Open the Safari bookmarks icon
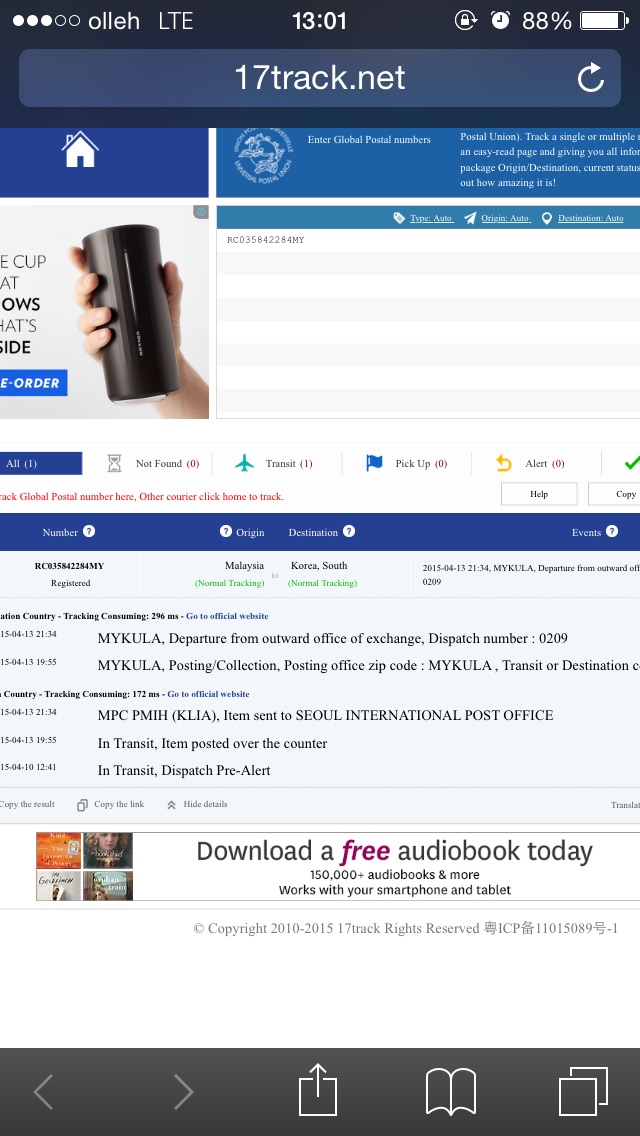 (x=450, y=1090)
